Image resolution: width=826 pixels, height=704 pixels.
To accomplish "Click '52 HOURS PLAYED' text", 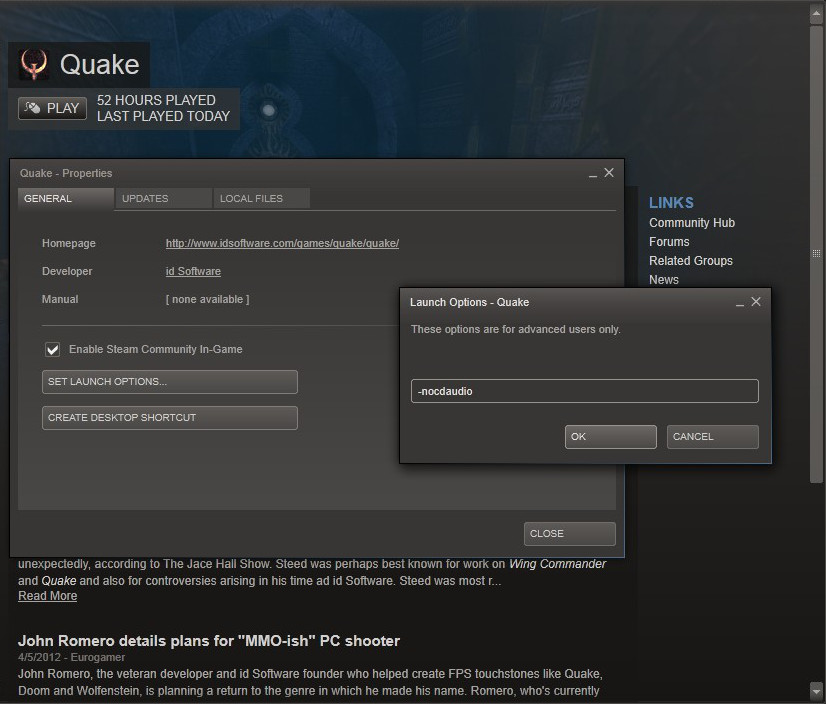I will point(156,100).
